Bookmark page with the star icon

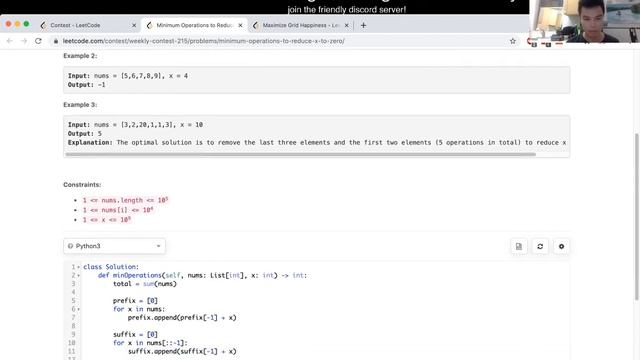513,41
